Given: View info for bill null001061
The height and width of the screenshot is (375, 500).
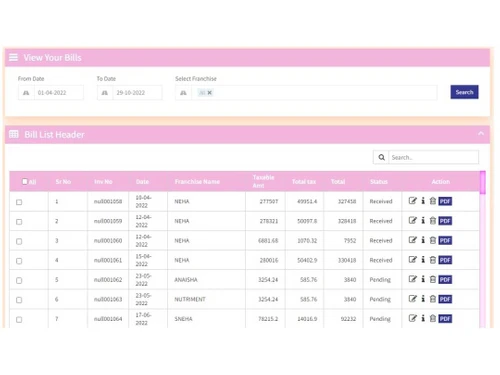Looking at the screenshot, I should click(423, 259).
